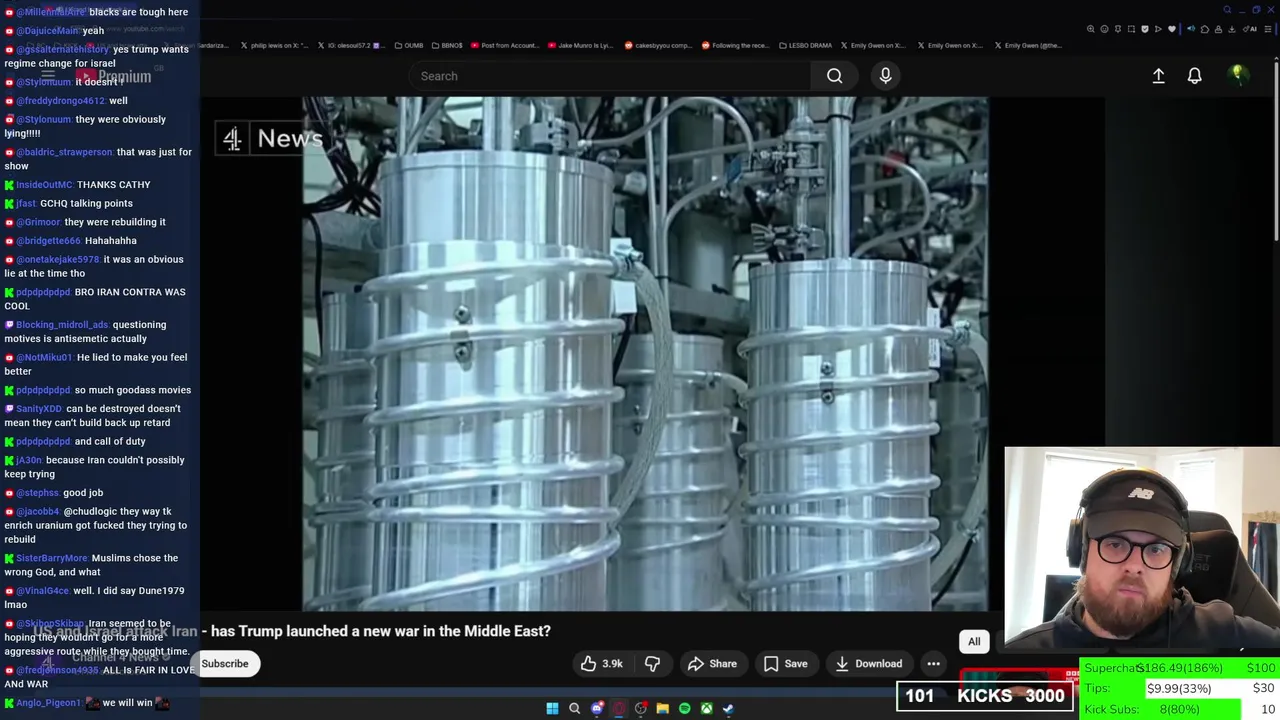This screenshot has width=1280, height=720.
Task: Open the 'philip lewis on X' bookmark
Action: coord(276,45)
